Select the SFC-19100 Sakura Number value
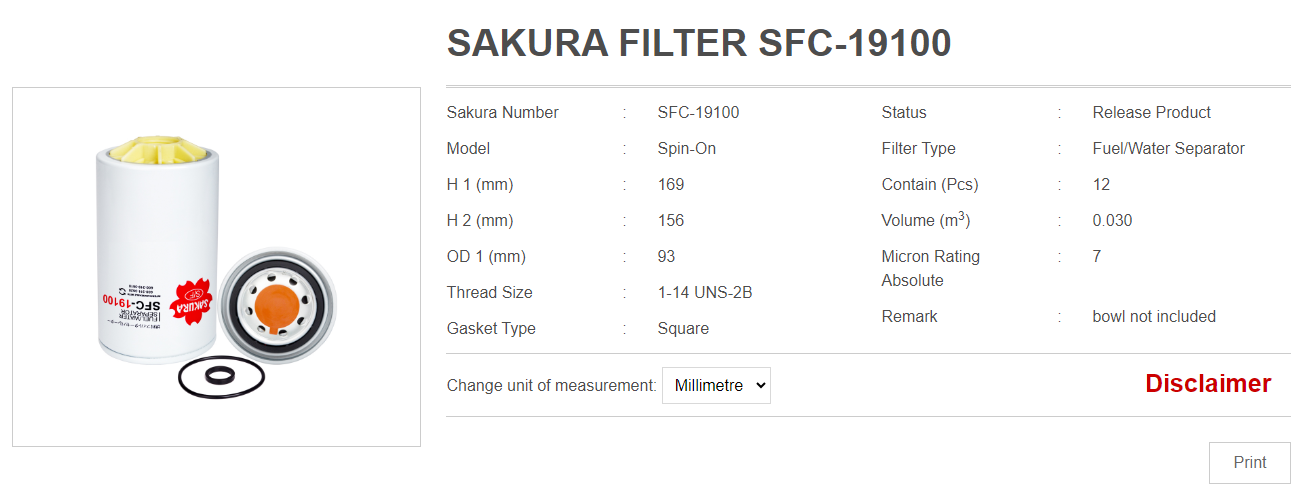 pos(698,113)
